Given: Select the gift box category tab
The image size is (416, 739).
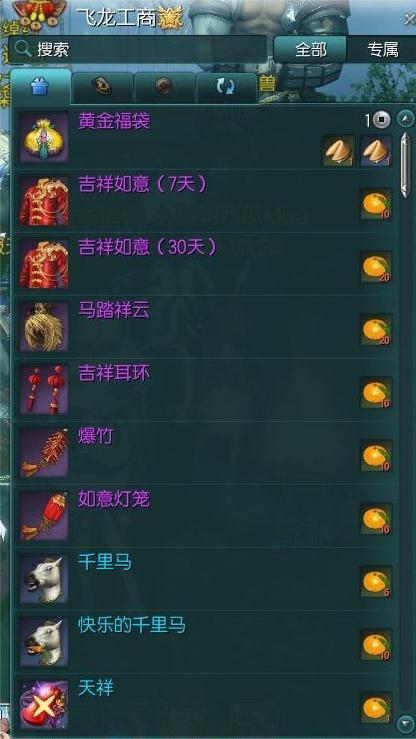Looking at the screenshot, I should click(41, 87).
